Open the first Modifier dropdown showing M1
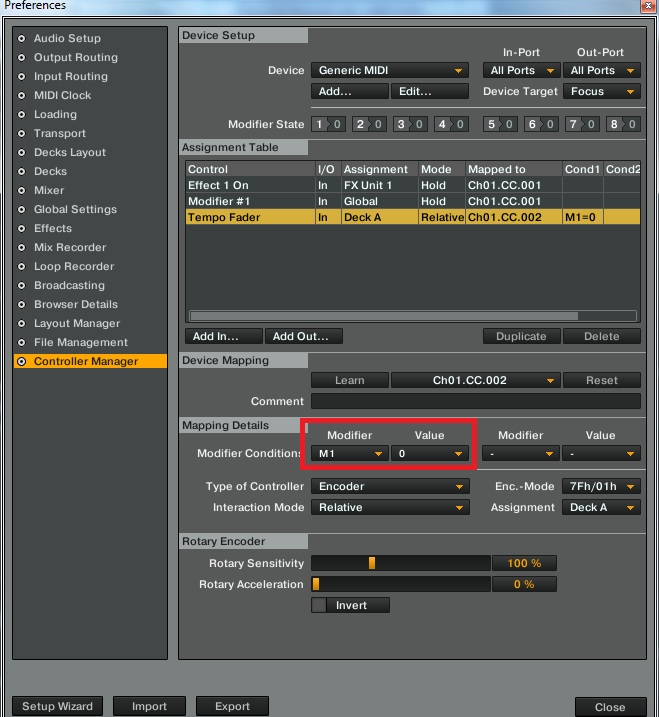Image resolution: width=659 pixels, height=717 pixels. coord(350,454)
